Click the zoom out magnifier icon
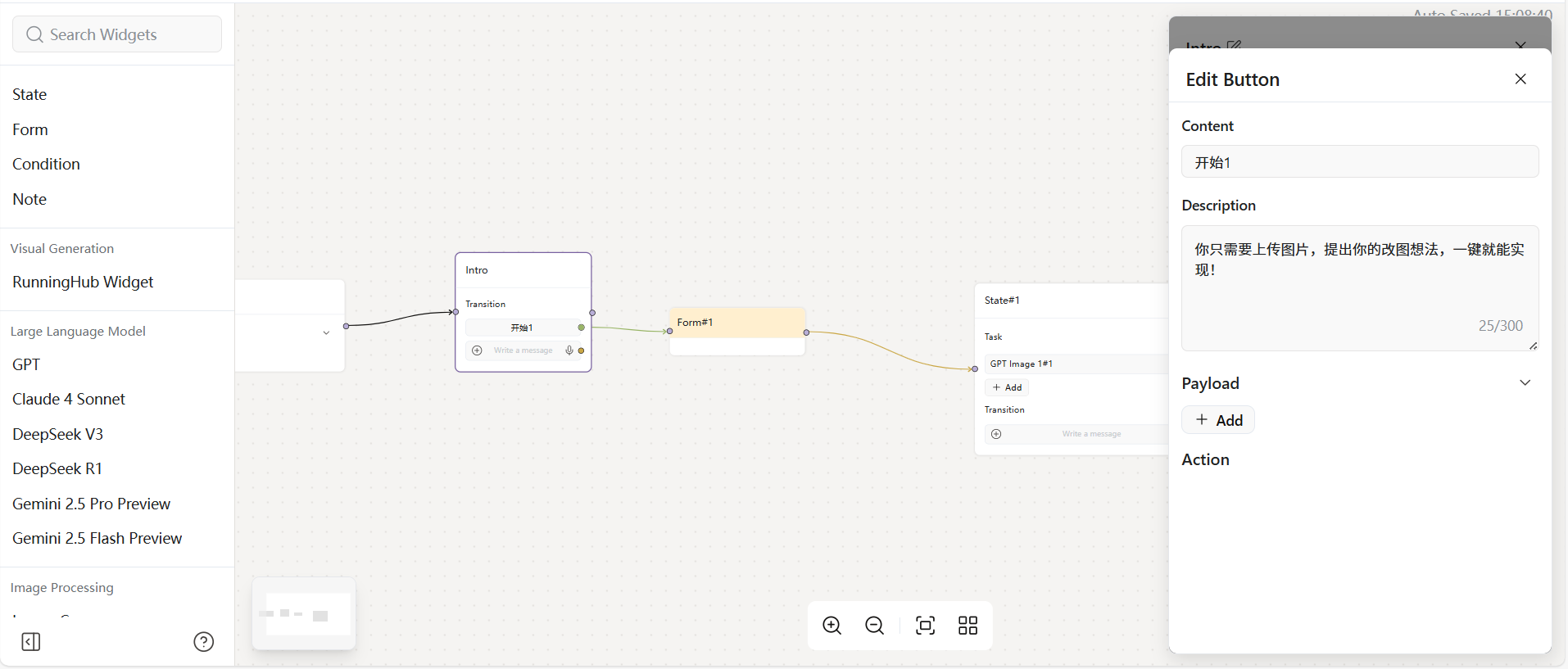 point(874,626)
